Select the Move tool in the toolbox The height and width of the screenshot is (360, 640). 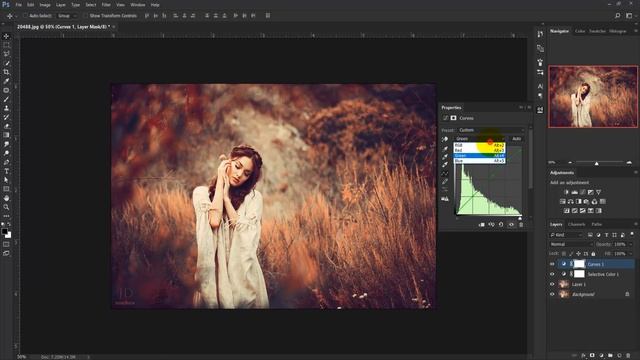(x=6, y=36)
